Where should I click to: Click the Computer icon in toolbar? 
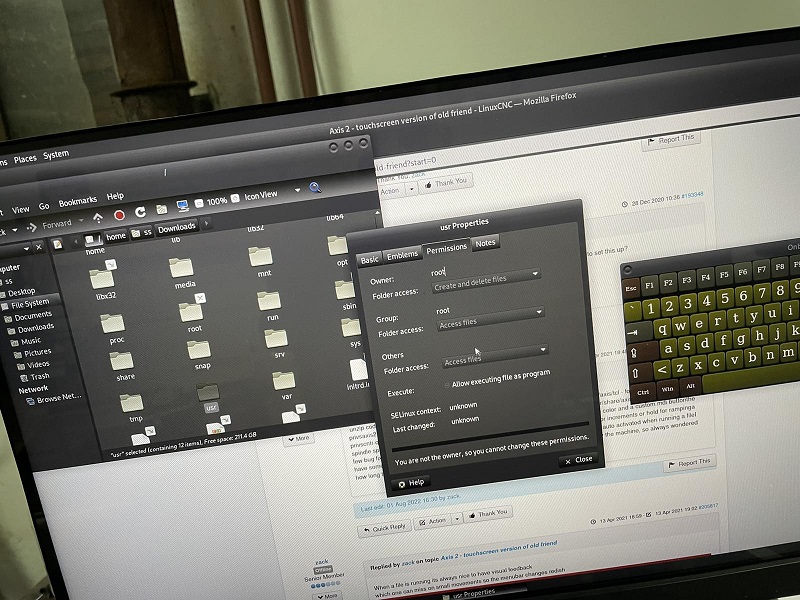click(x=182, y=206)
